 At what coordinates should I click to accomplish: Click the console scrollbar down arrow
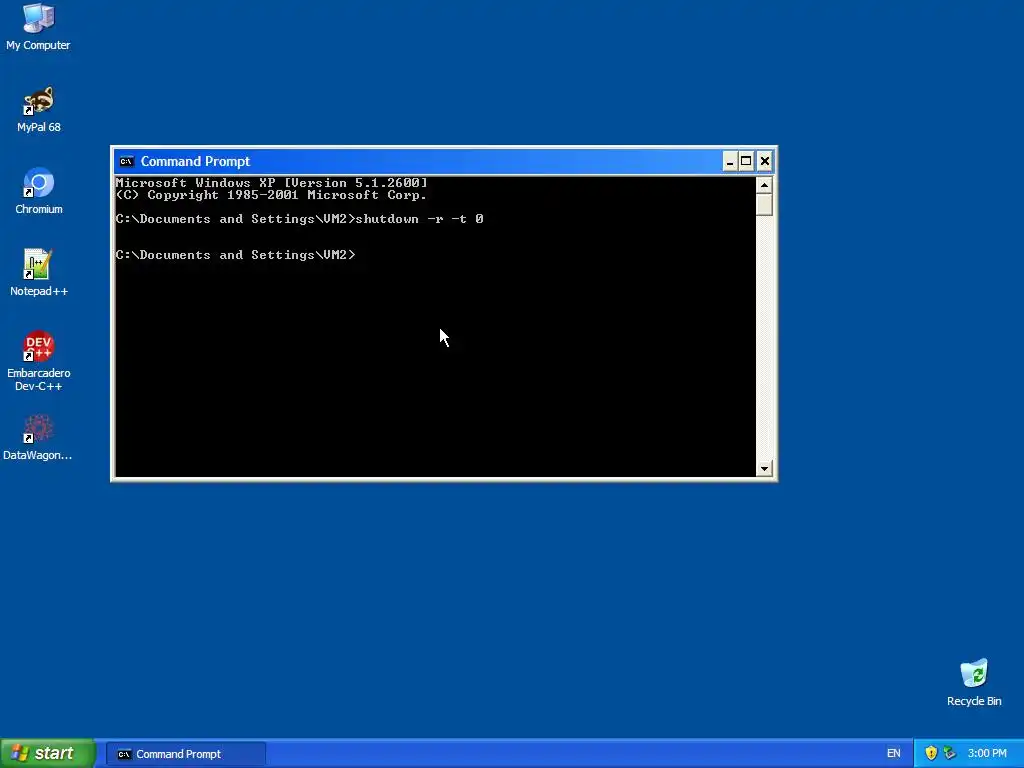(764, 468)
